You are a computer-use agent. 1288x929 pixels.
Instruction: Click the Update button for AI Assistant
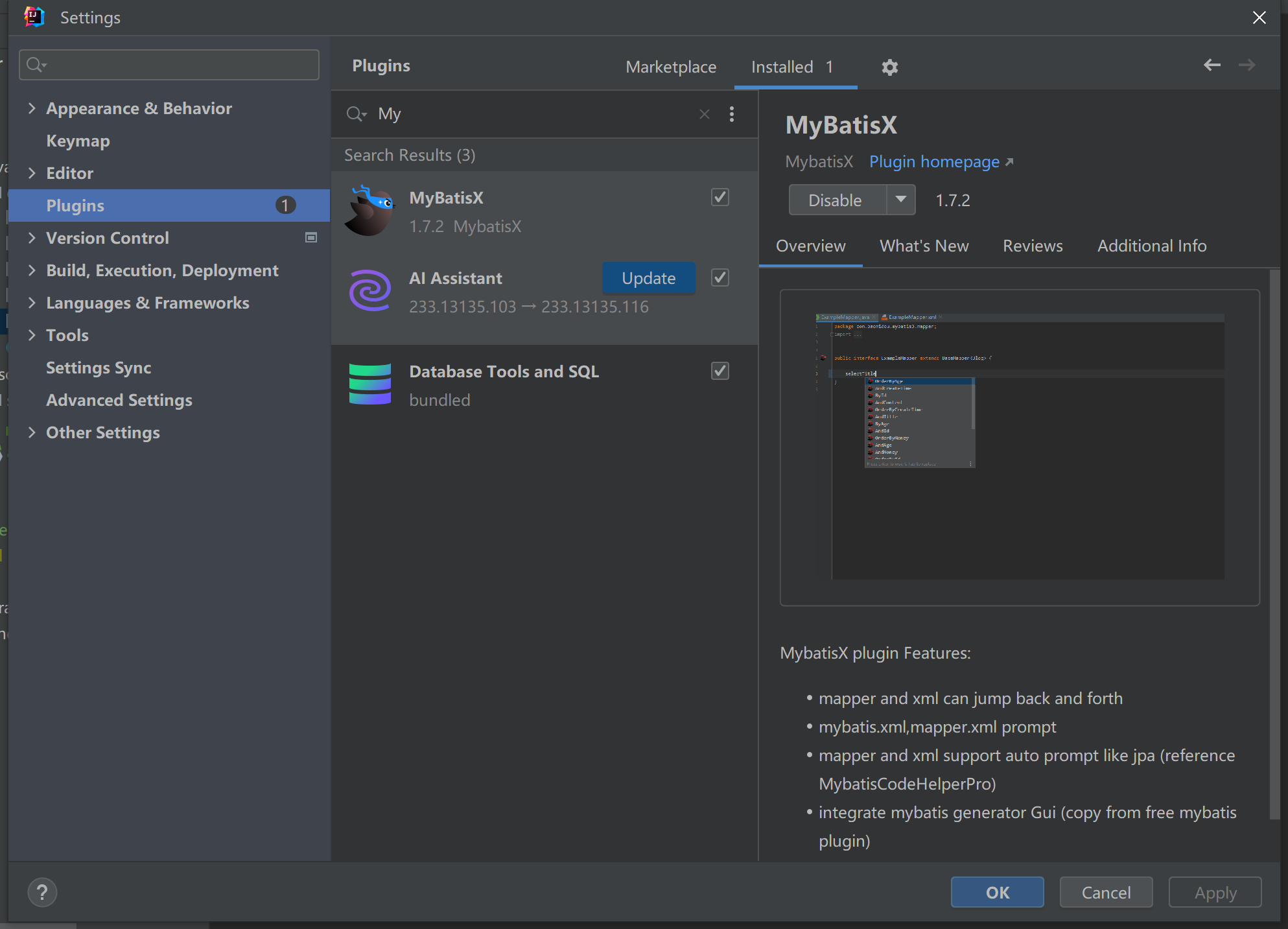click(x=648, y=278)
